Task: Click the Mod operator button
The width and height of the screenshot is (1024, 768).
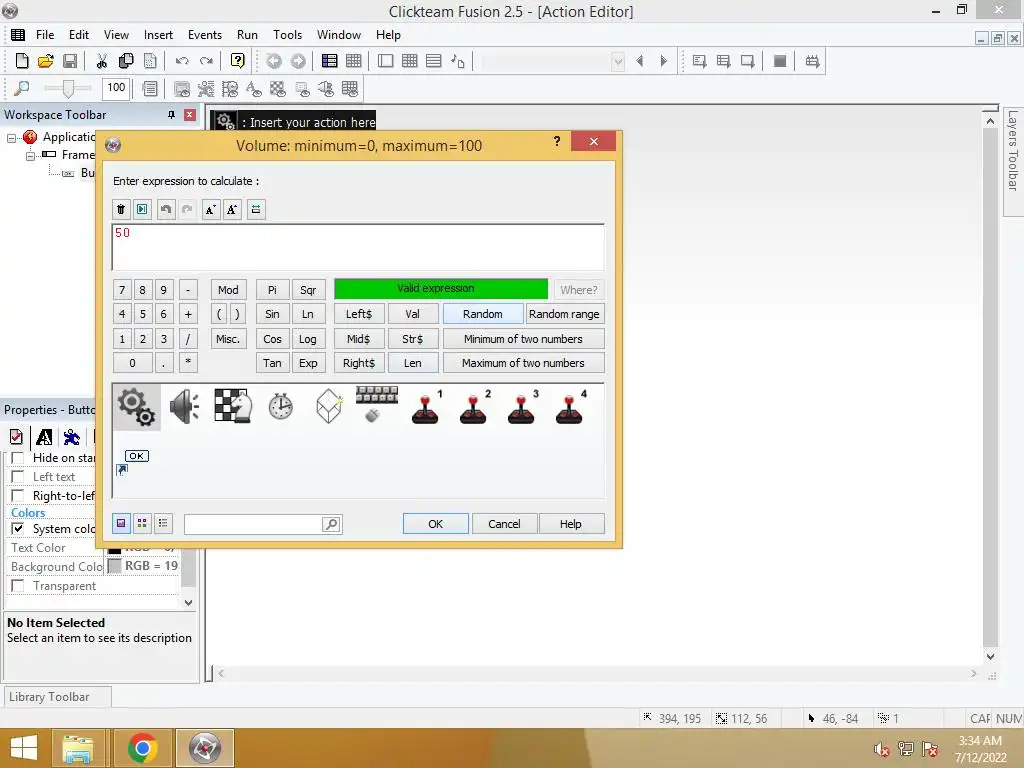Action: (228, 290)
